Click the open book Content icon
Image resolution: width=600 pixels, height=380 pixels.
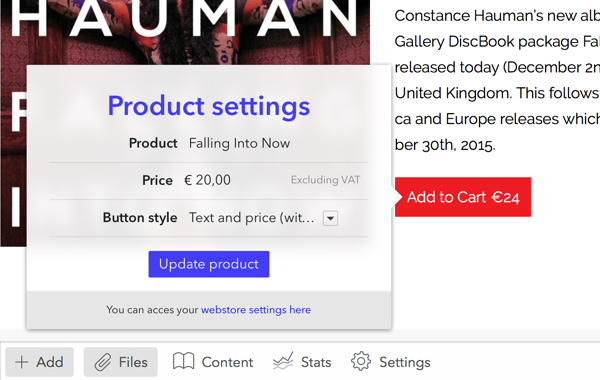[183, 361]
